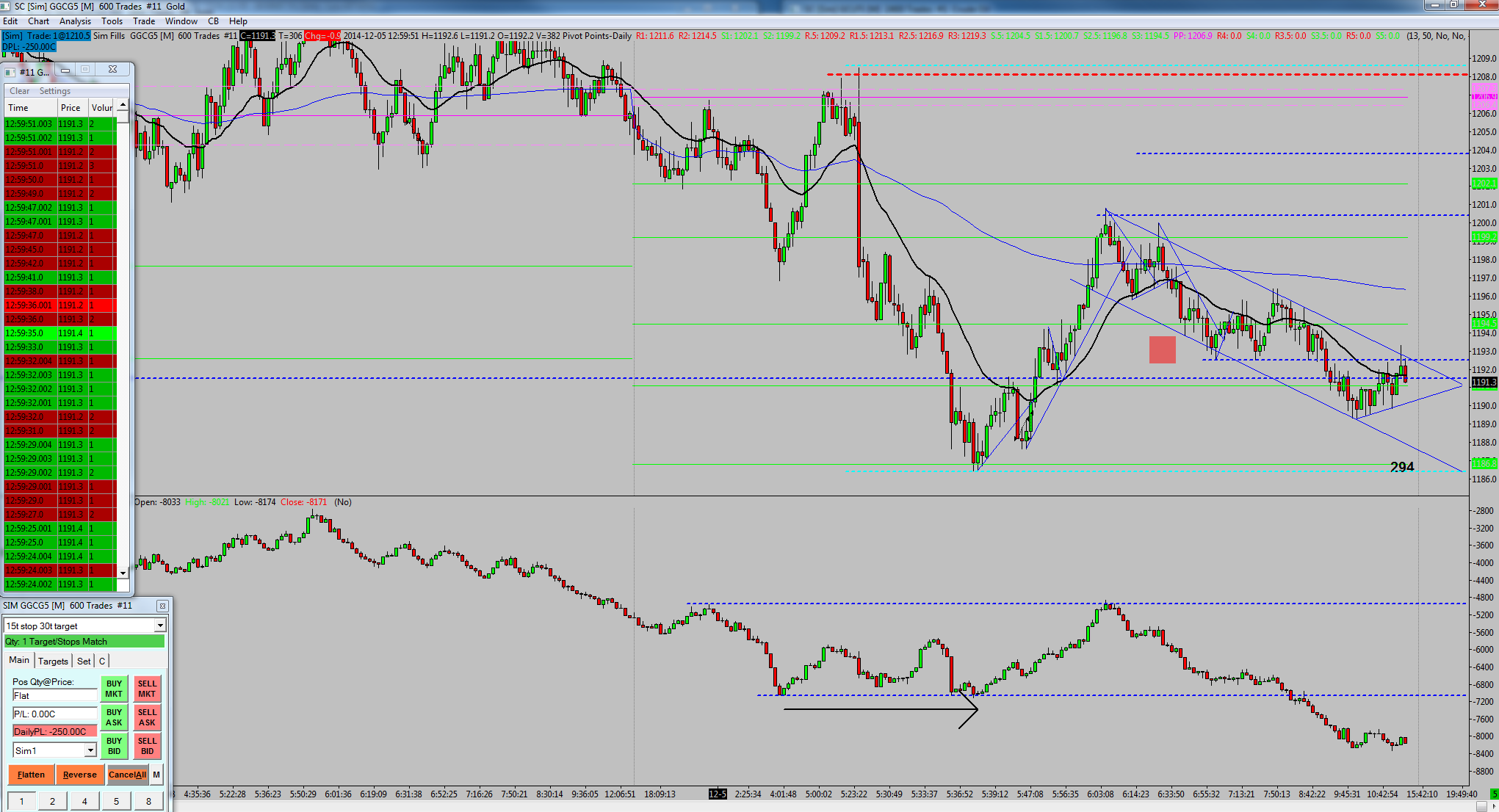Maximize the #11 time and sales window
Image resolution: width=1499 pixels, height=812 pixels.
(85, 70)
